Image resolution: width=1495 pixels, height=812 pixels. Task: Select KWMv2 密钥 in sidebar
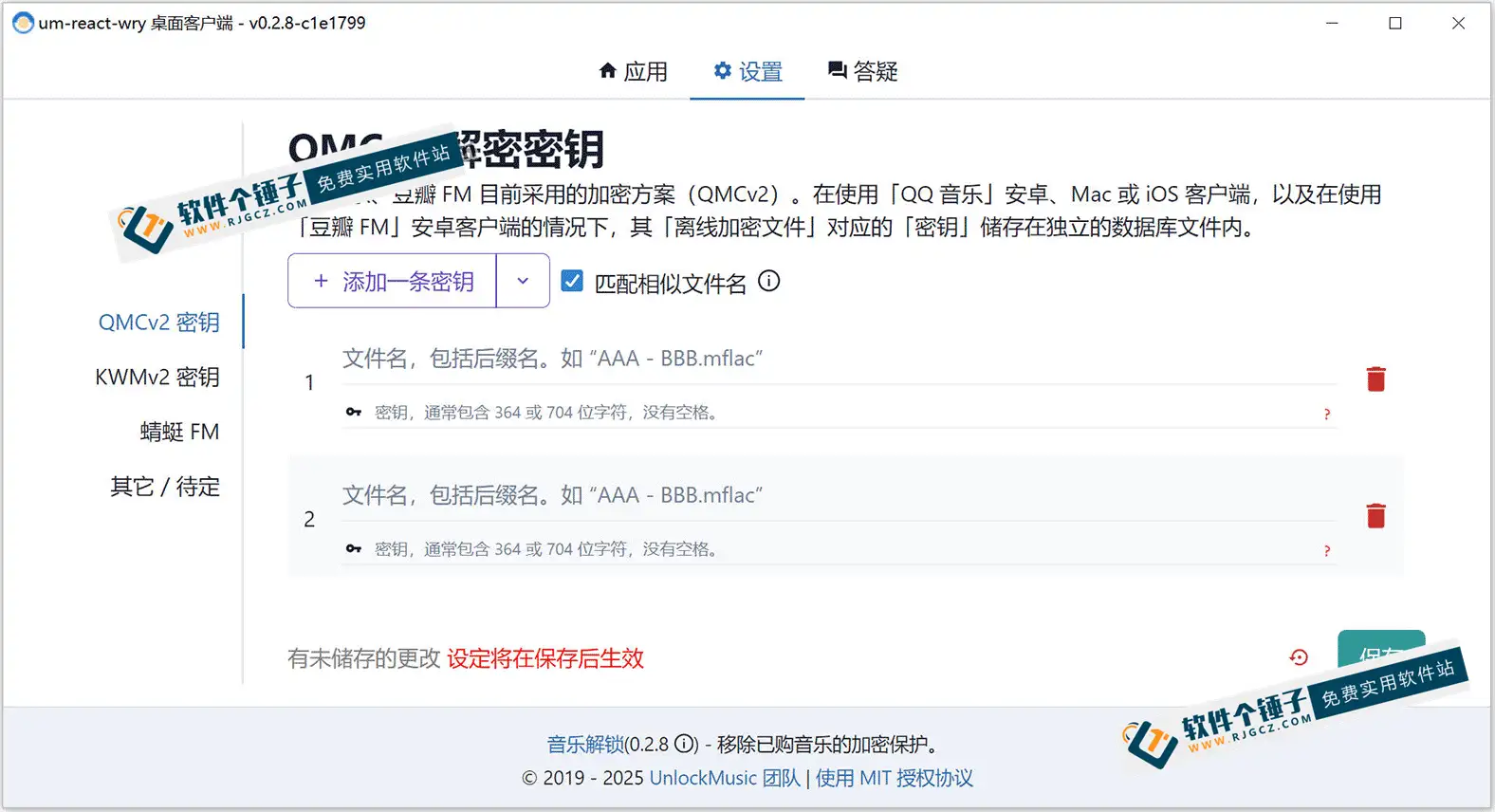[x=157, y=378]
